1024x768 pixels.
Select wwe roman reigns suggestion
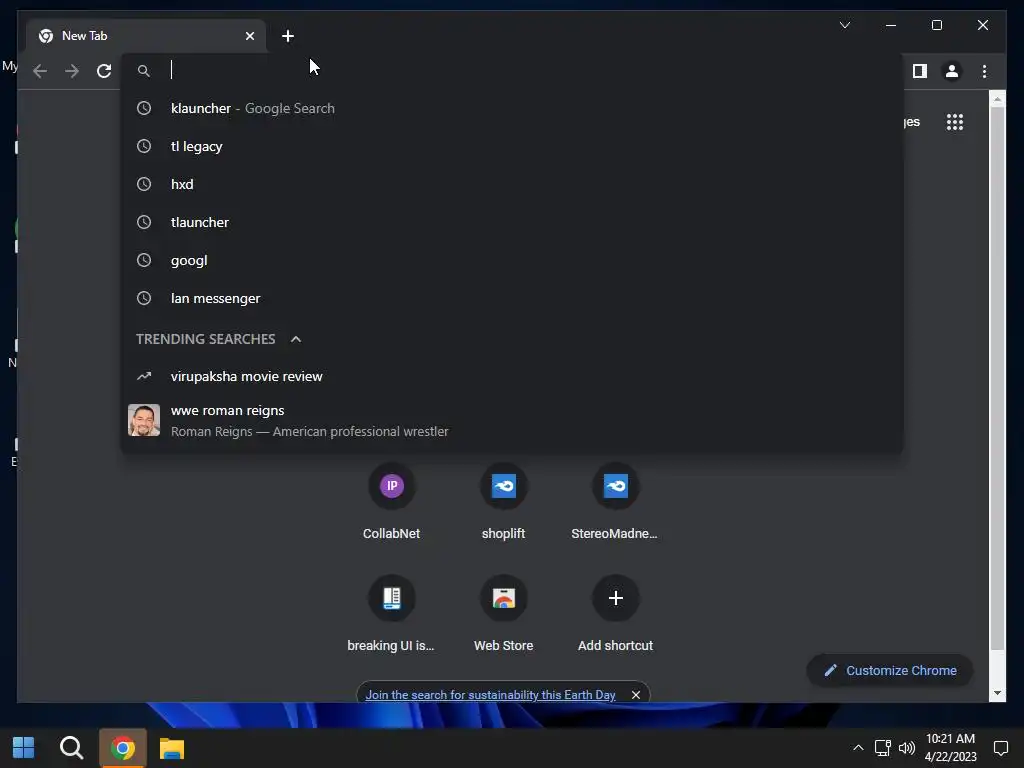(x=512, y=420)
